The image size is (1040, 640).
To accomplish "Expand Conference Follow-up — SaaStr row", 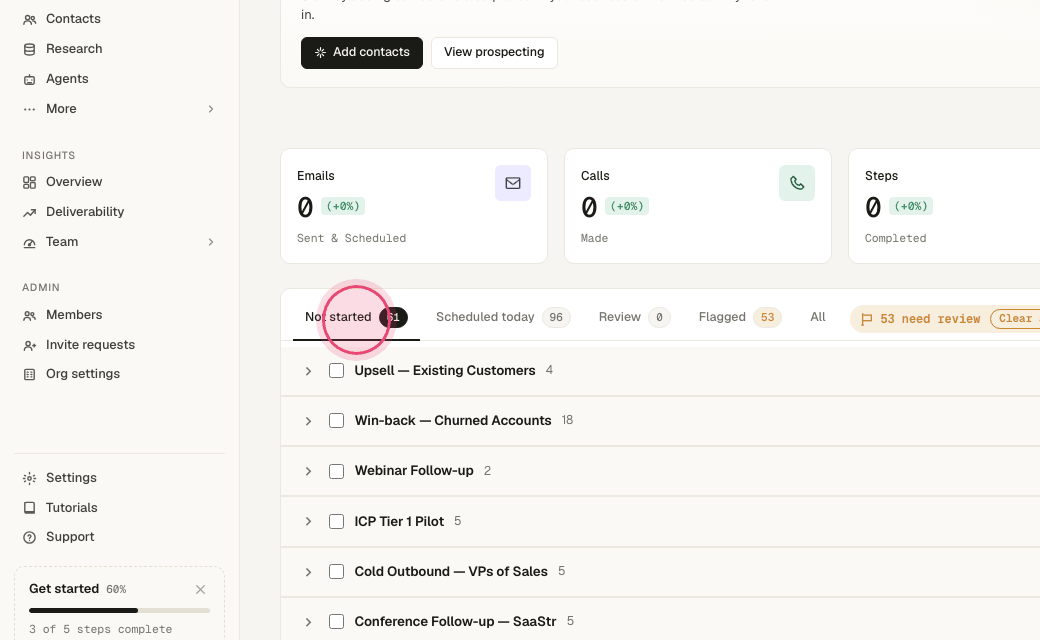I will click(308, 621).
